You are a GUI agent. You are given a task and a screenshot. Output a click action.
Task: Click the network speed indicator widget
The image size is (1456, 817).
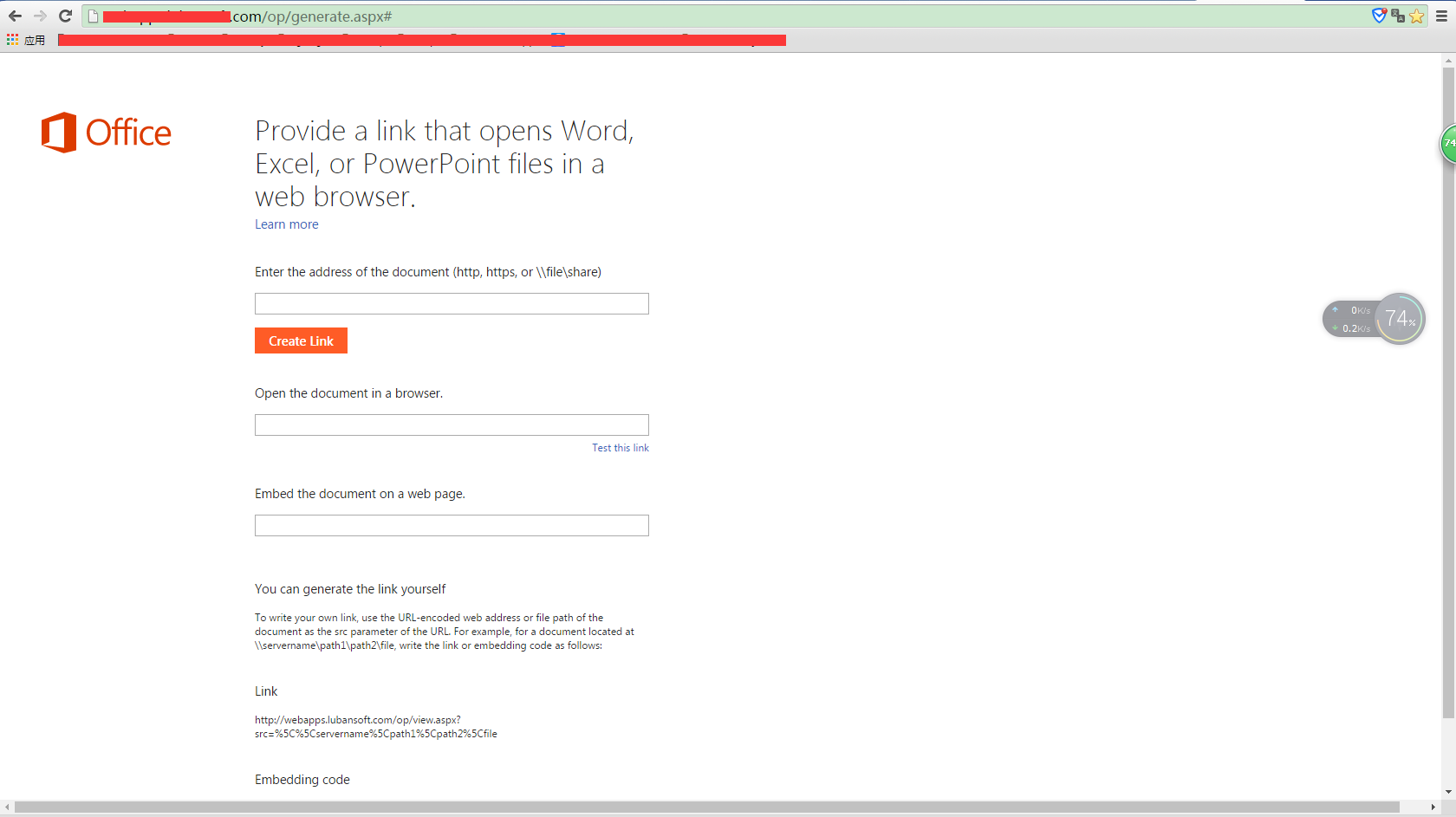[1351, 319]
